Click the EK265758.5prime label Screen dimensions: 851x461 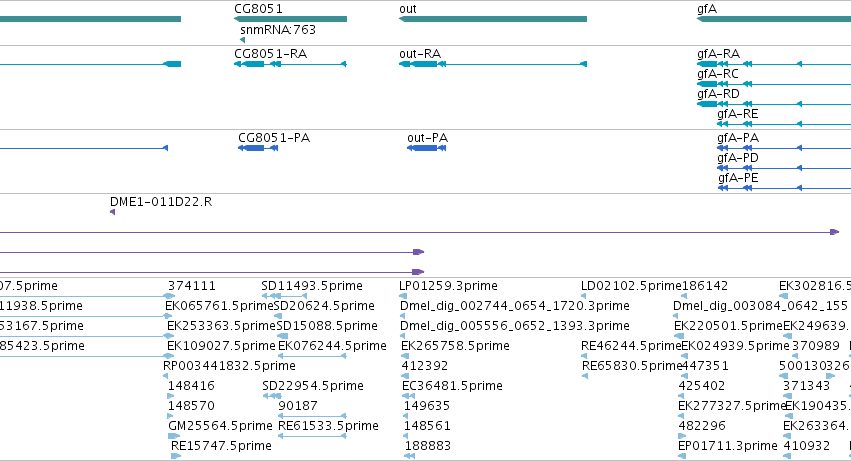[x=455, y=346]
